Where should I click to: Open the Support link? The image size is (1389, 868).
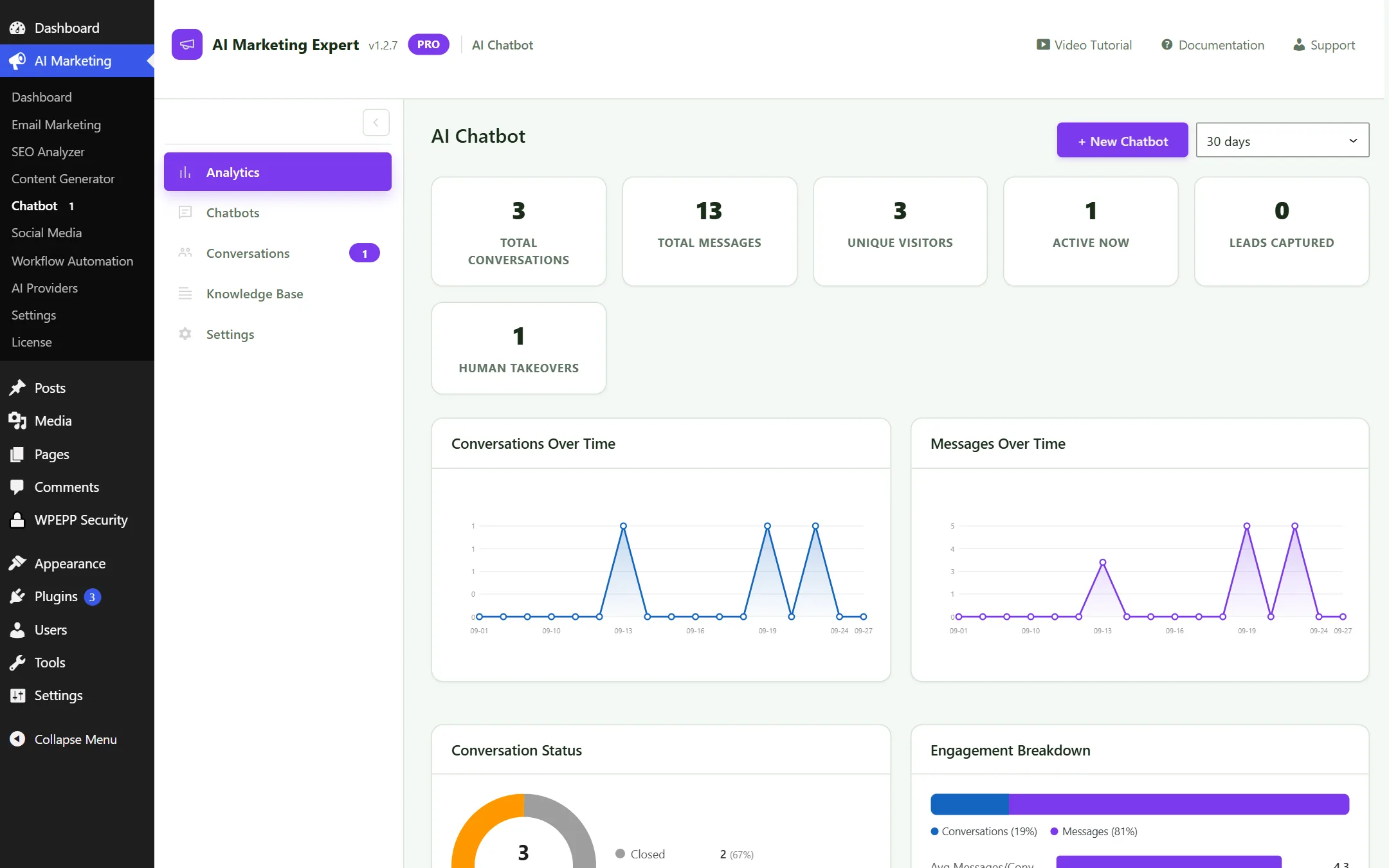click(1324, 44)
